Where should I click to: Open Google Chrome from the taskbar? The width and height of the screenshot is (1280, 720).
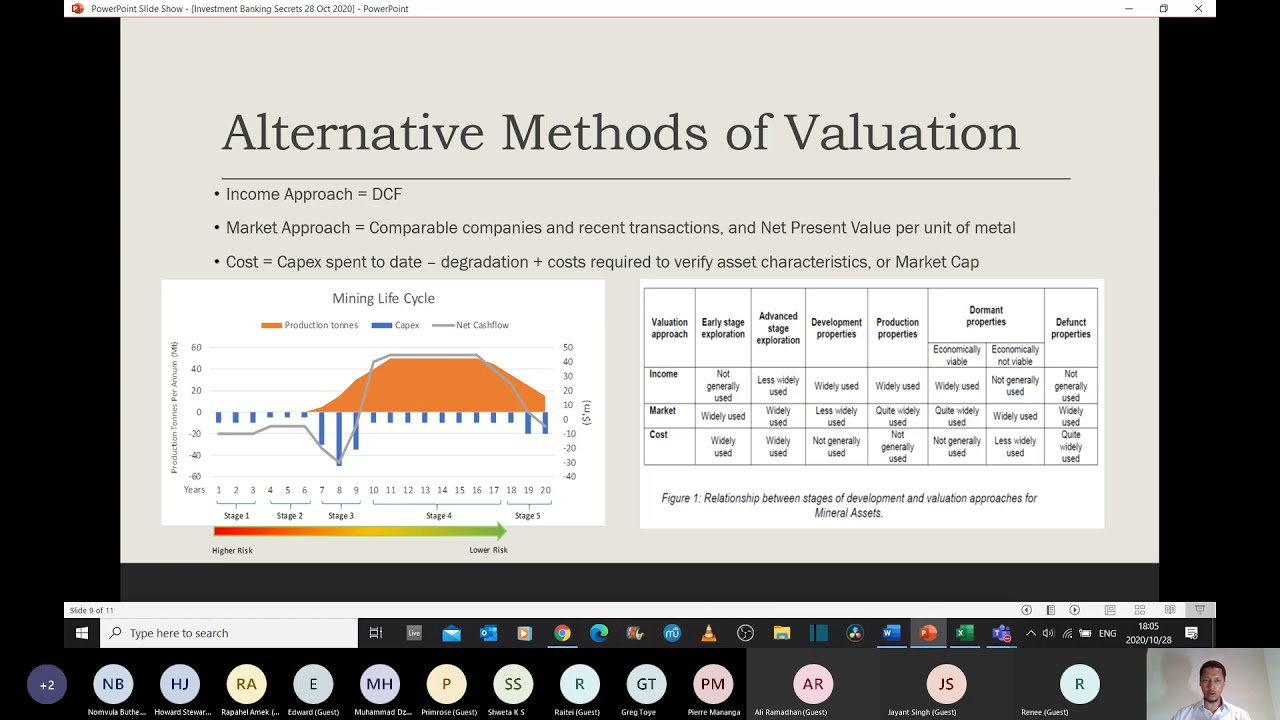[x=562, y=633]
